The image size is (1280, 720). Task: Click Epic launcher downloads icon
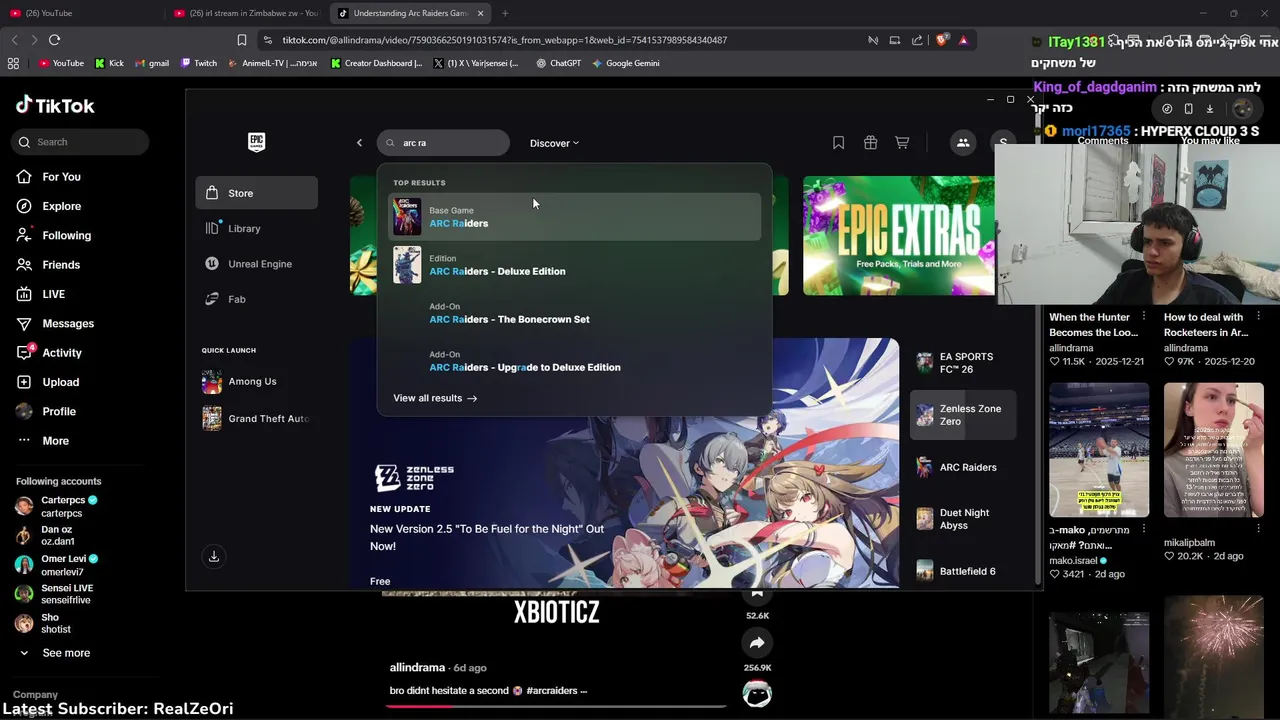tap(213, 557)
